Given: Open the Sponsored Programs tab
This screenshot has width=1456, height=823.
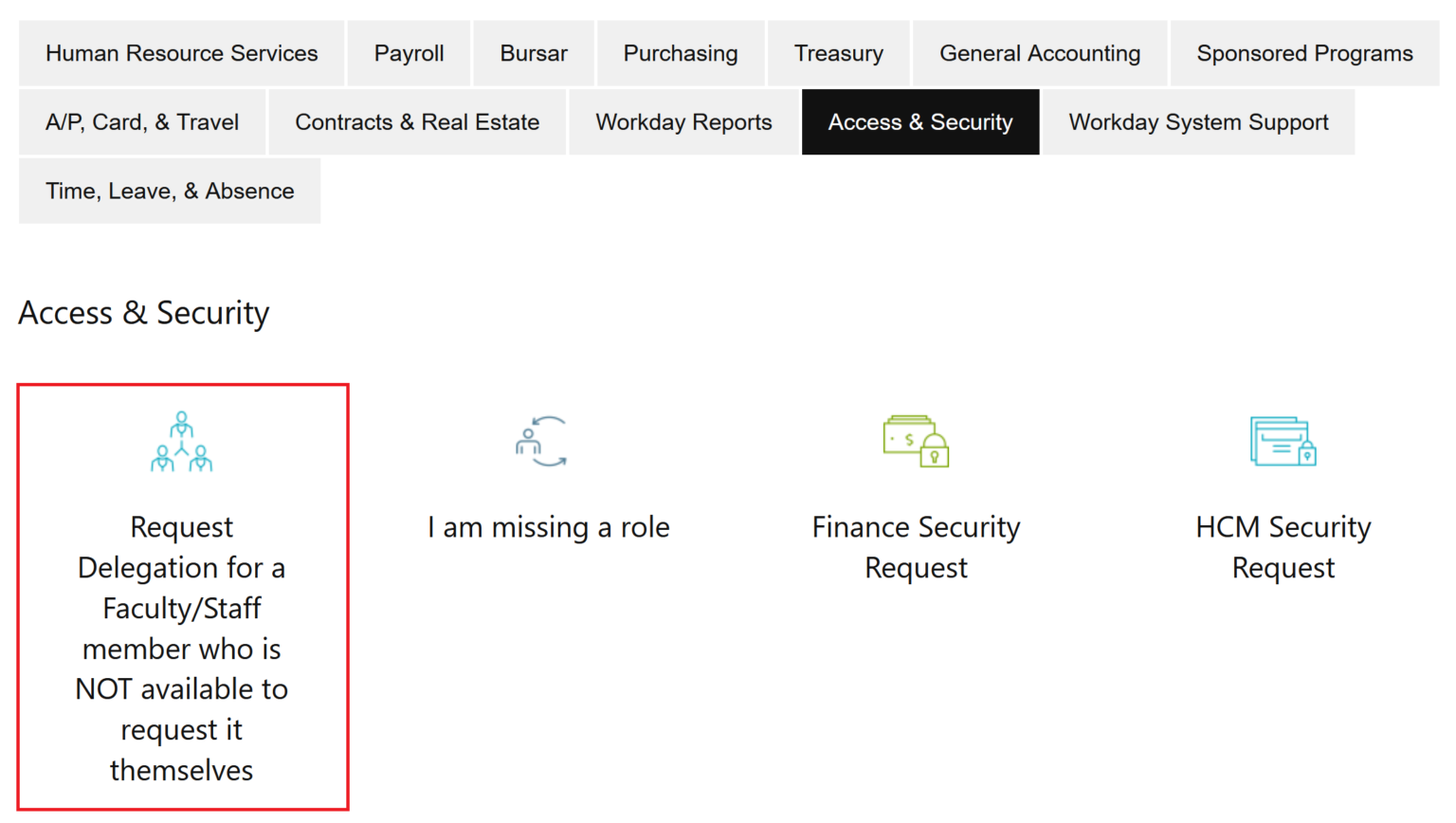Looking at the screenshot, I should click(x=1304, y=53).
